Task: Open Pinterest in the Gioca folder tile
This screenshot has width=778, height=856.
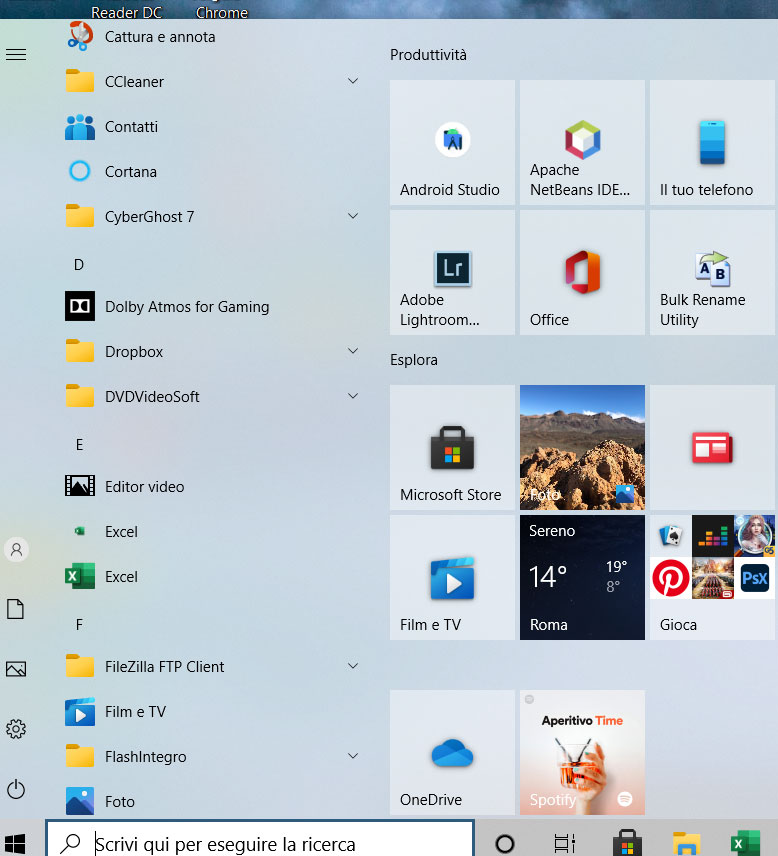Action: click(x=671, y=578)
